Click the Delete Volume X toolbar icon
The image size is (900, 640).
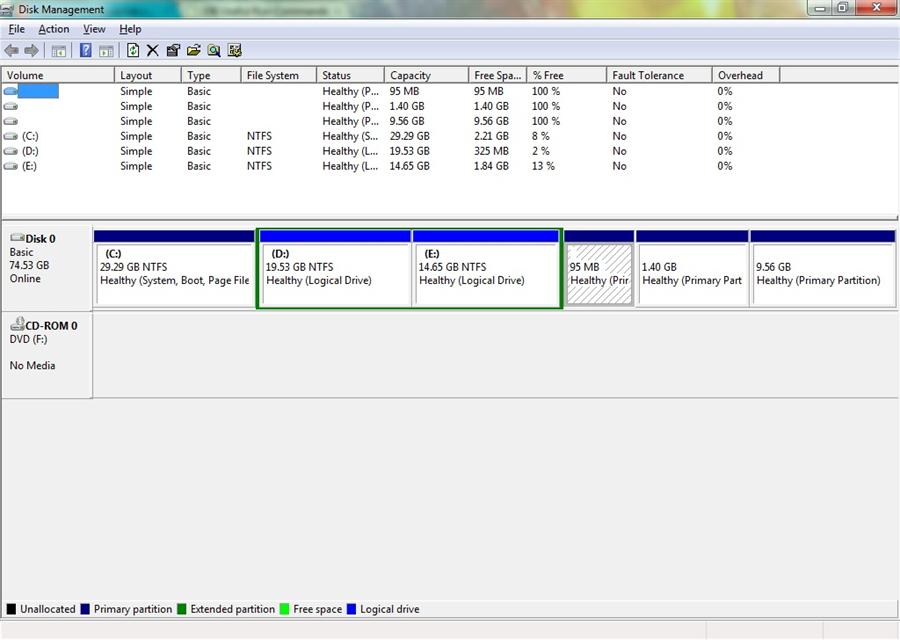(152, 50)
